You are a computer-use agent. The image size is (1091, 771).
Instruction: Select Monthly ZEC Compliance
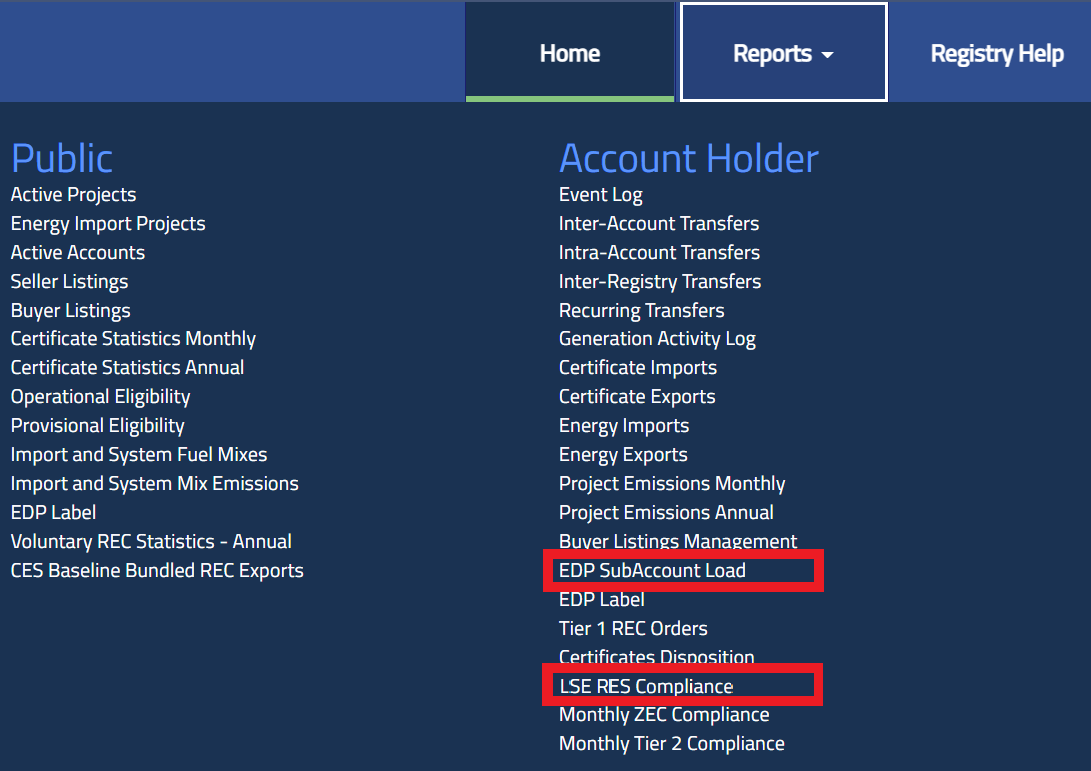point(664,715)
